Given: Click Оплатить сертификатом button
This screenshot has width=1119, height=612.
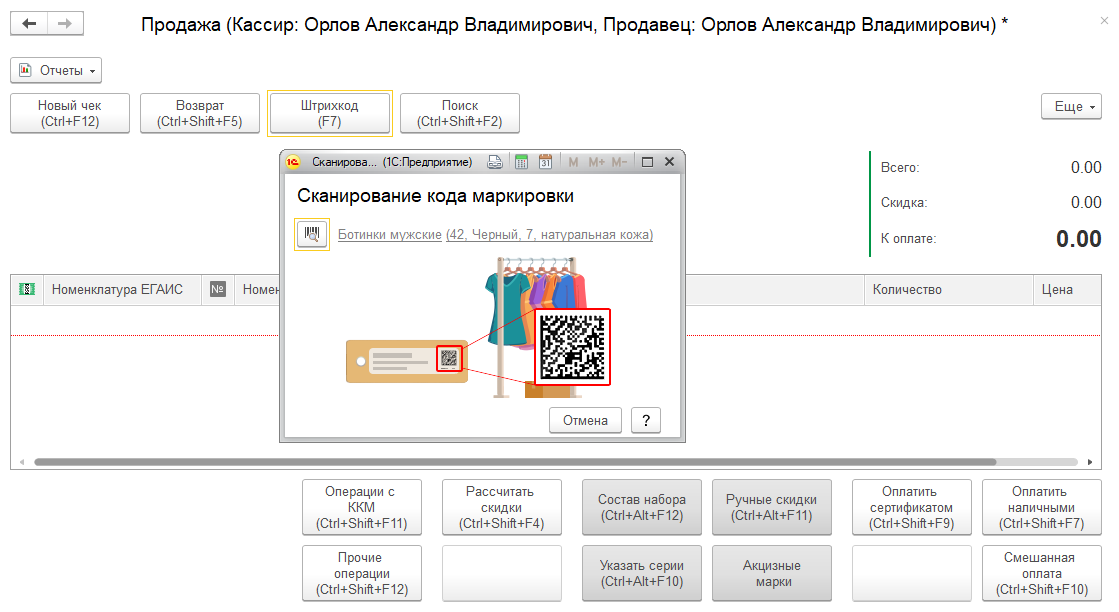Looking at the screenshot, I should 911,507.
